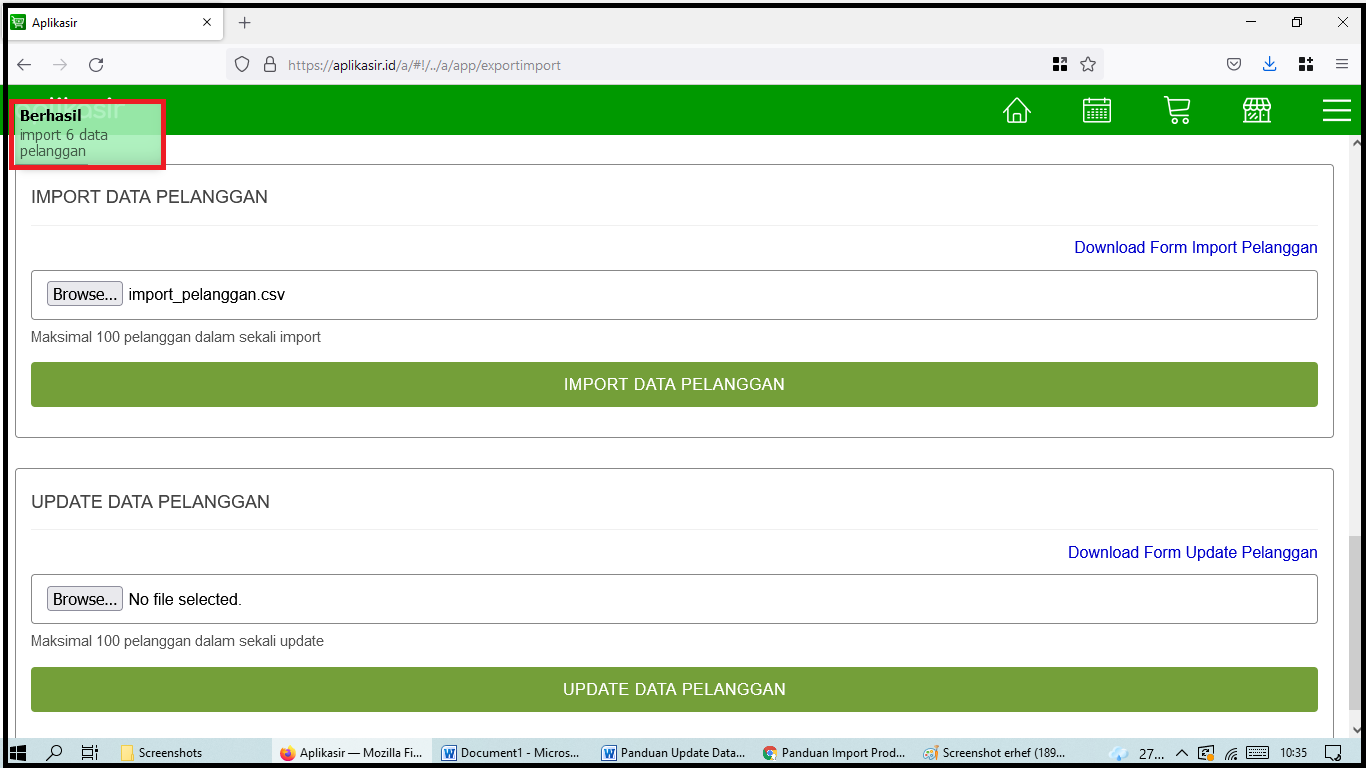Click the shopping cart icon
This screenshot has height=768, width=1366.
point(1177,110)
